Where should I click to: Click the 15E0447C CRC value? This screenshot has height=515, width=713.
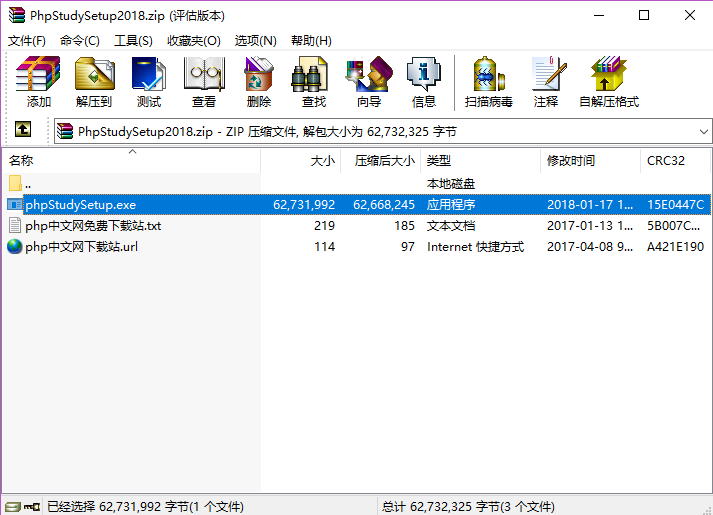pyautogui.click(x=676, y=205)
